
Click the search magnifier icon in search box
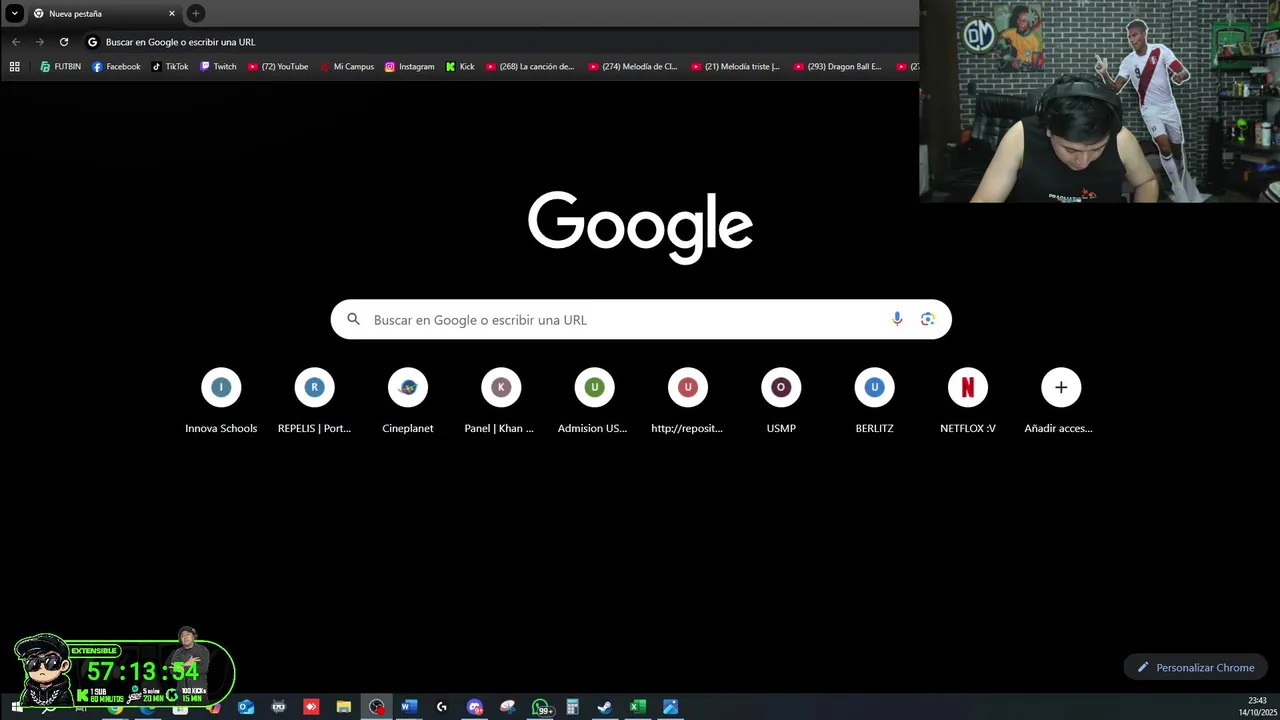point(353,319)
